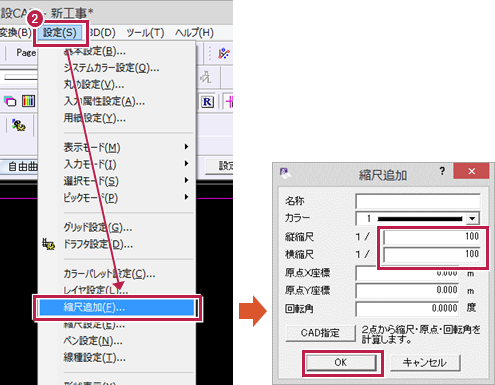Click the blue R toolbar icon
This screenshot has height=385, width=495.
[x=207, y=102]
